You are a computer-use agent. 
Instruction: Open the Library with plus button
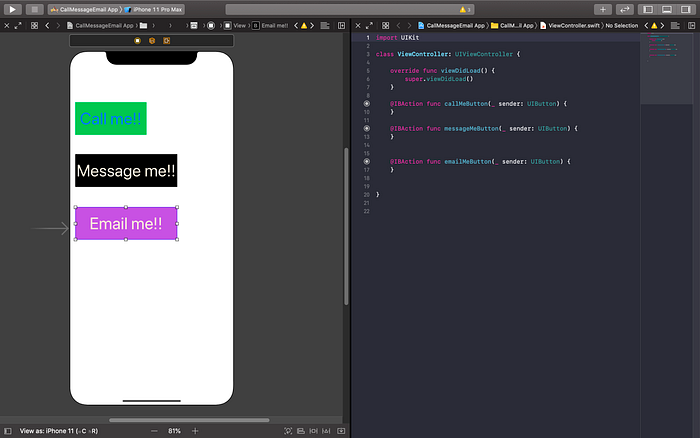pyautogui.click(x=602, y=9)
